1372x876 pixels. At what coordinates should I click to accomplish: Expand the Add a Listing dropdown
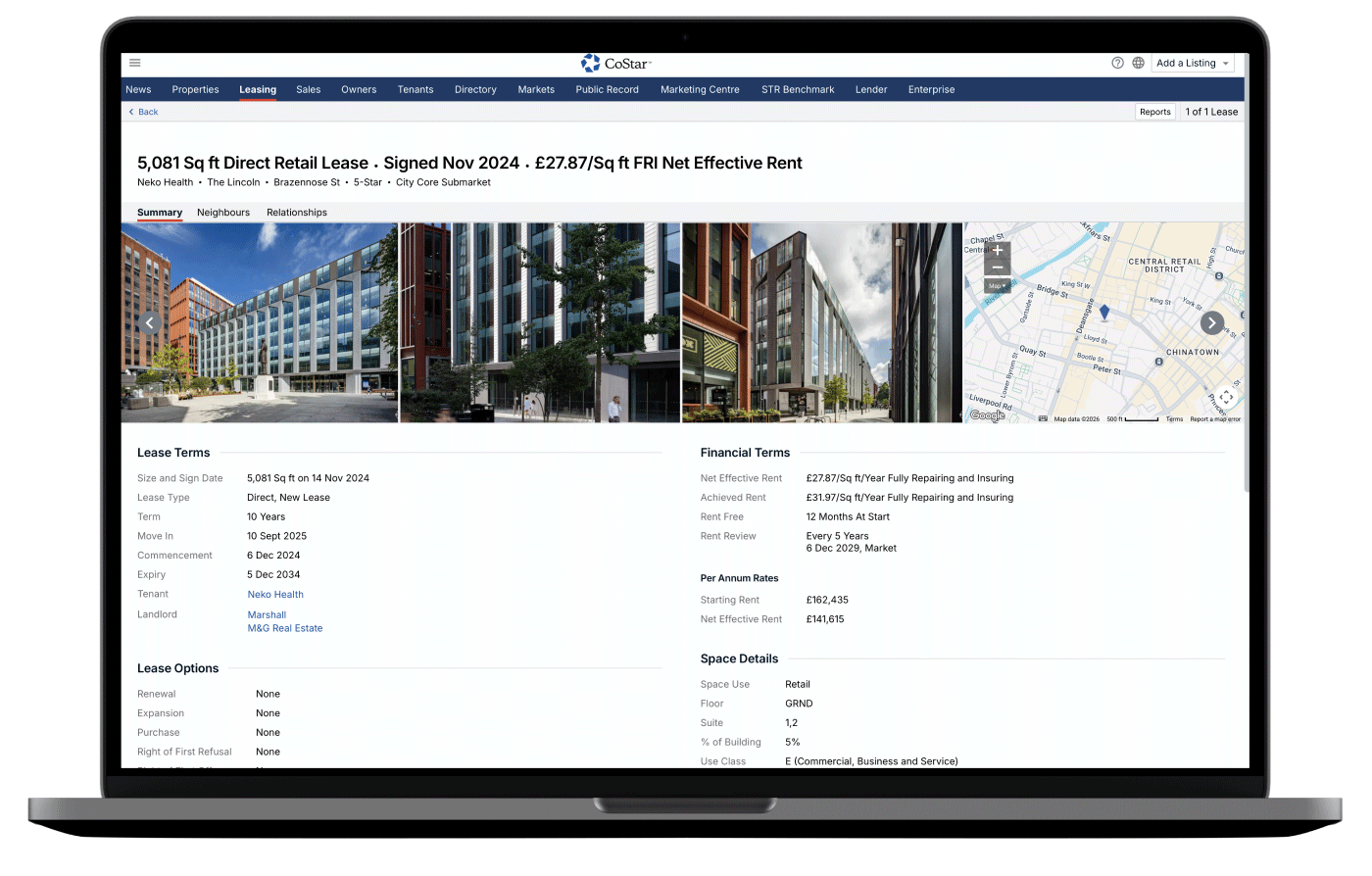point(1193,63)
